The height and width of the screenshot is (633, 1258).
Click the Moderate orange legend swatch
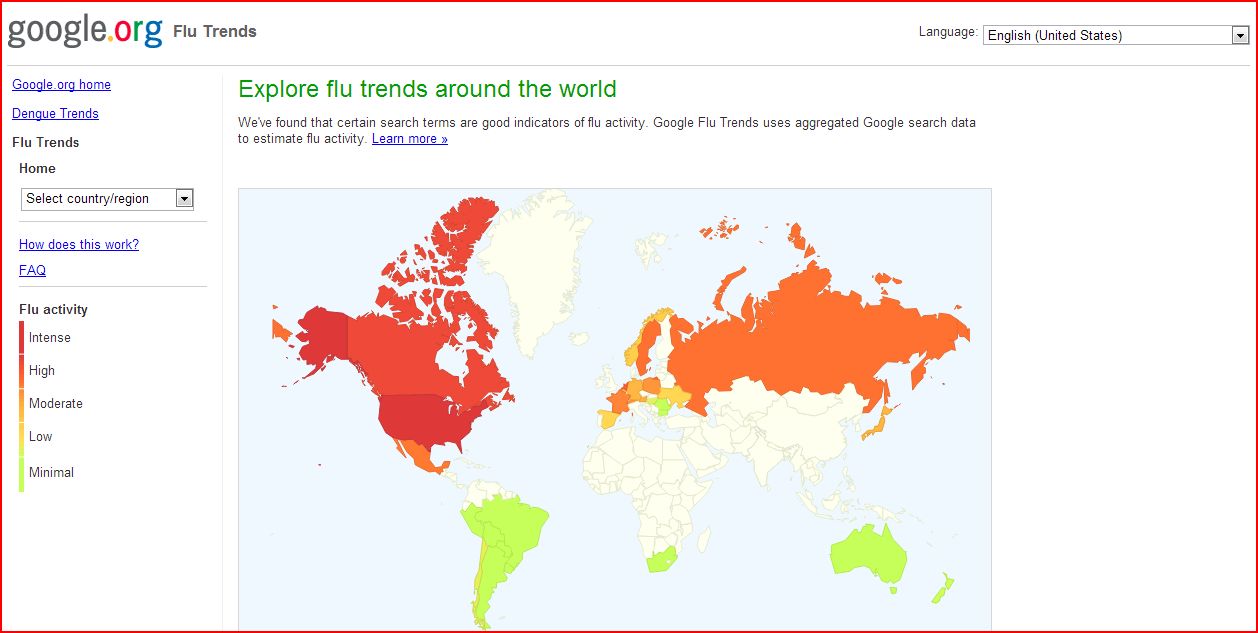pos(22,404)
